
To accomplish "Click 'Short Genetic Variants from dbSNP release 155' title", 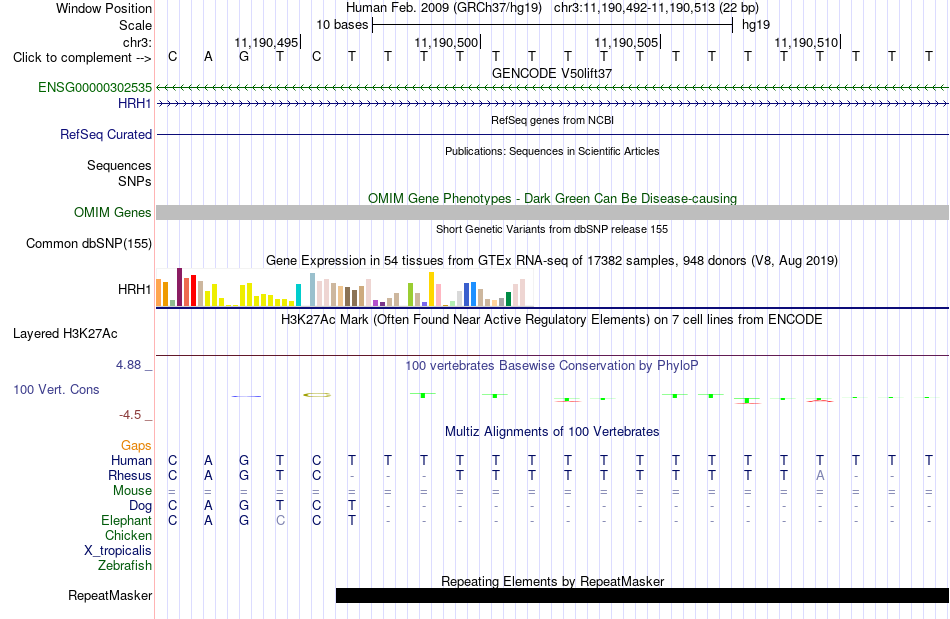I will (552, 230).
